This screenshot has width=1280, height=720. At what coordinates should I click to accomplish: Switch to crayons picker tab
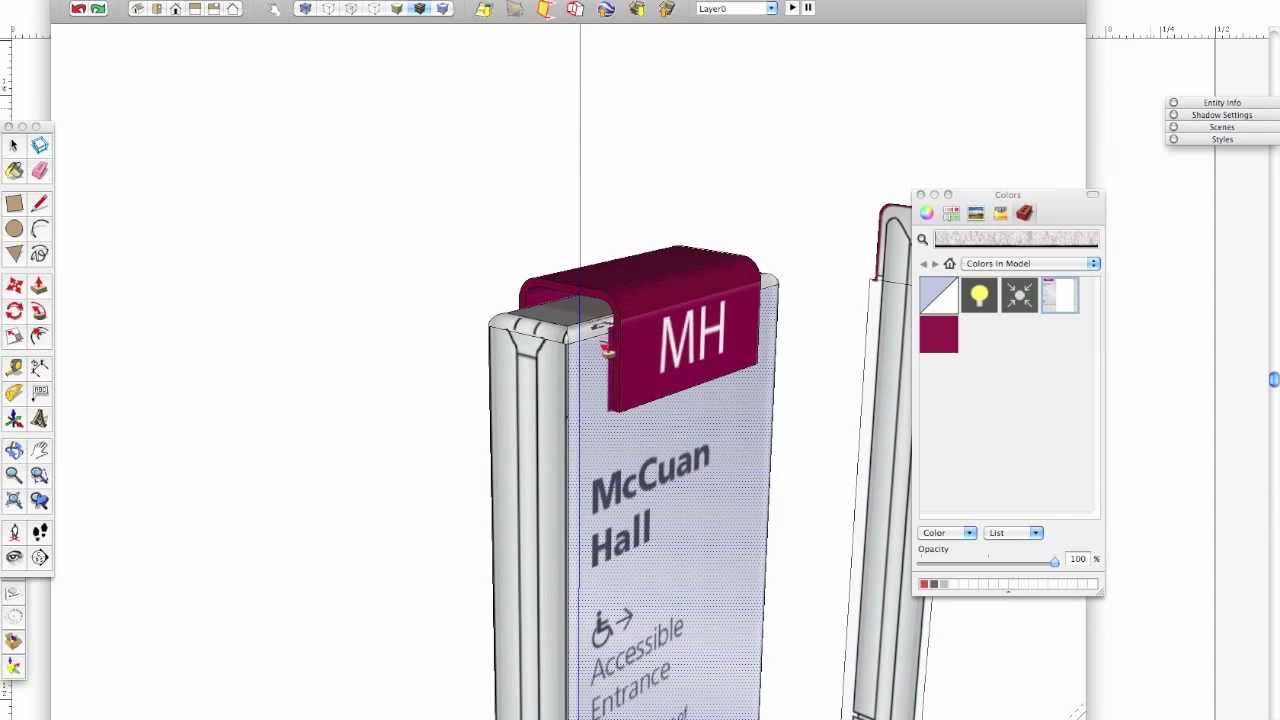pos(1000,214)
